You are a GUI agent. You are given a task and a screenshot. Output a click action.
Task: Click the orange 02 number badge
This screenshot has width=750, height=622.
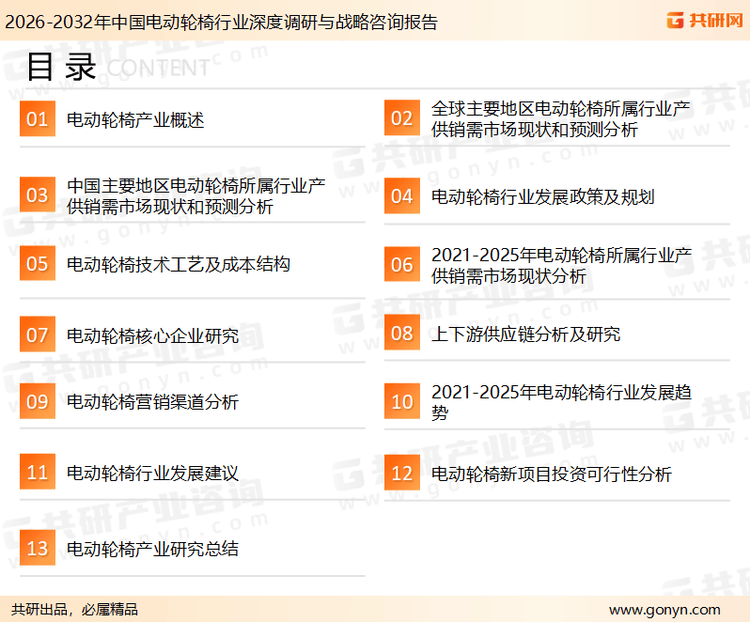pyautogui.click(x=401, y=119)
